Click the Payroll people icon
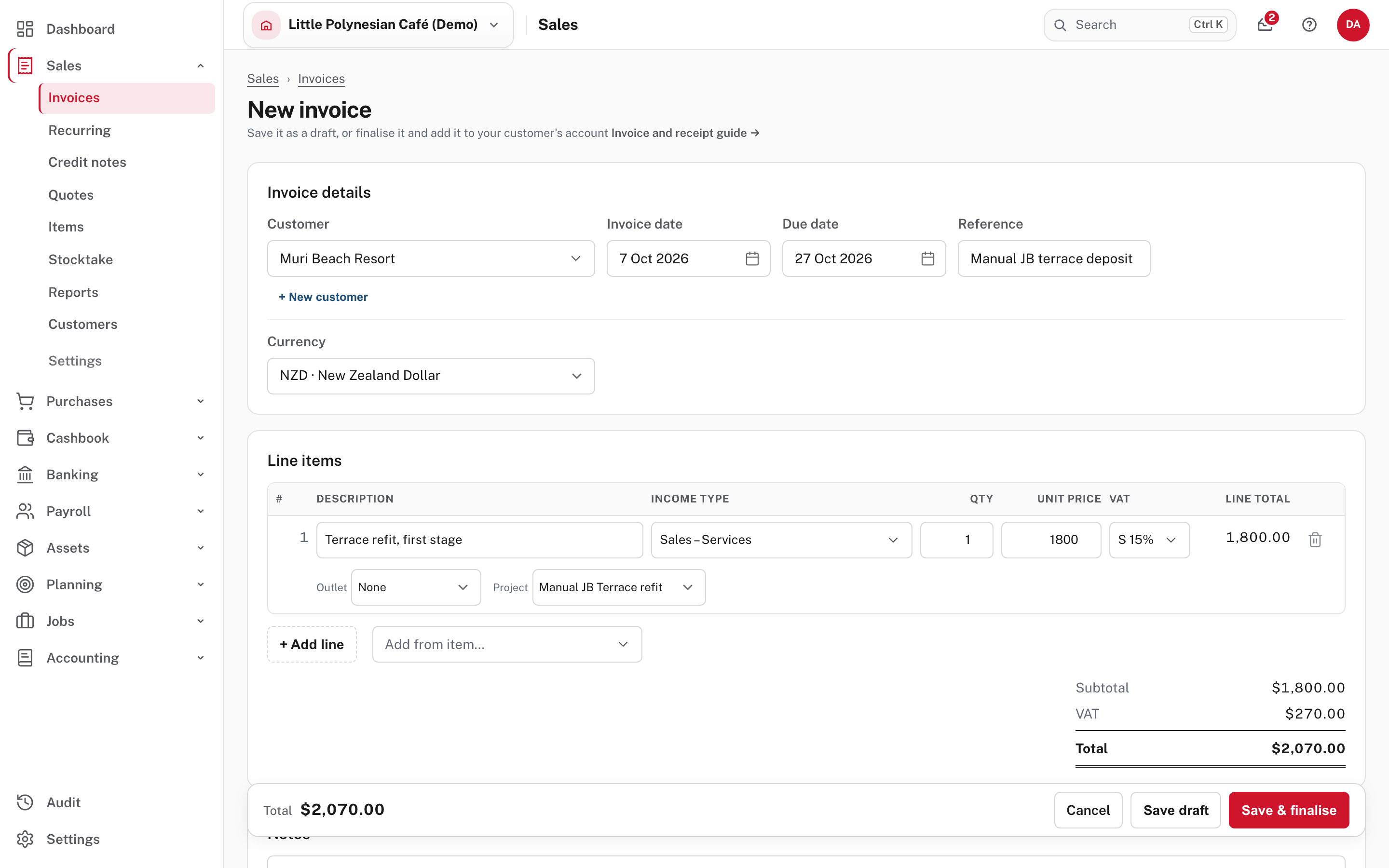The width and height of the screenshot is (1389, 868). click(25, 512)
